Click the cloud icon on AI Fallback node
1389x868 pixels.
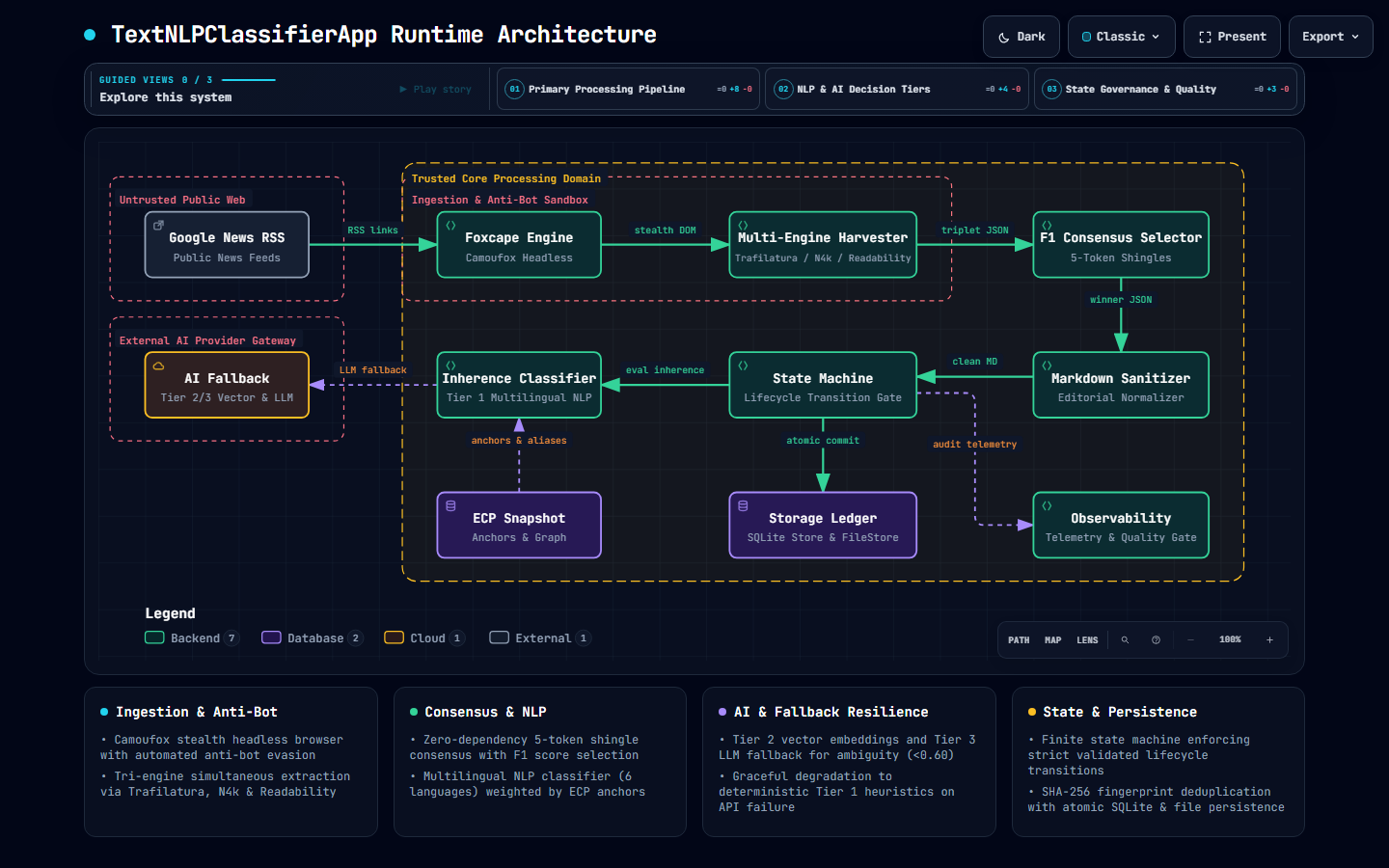pos(158,366)
